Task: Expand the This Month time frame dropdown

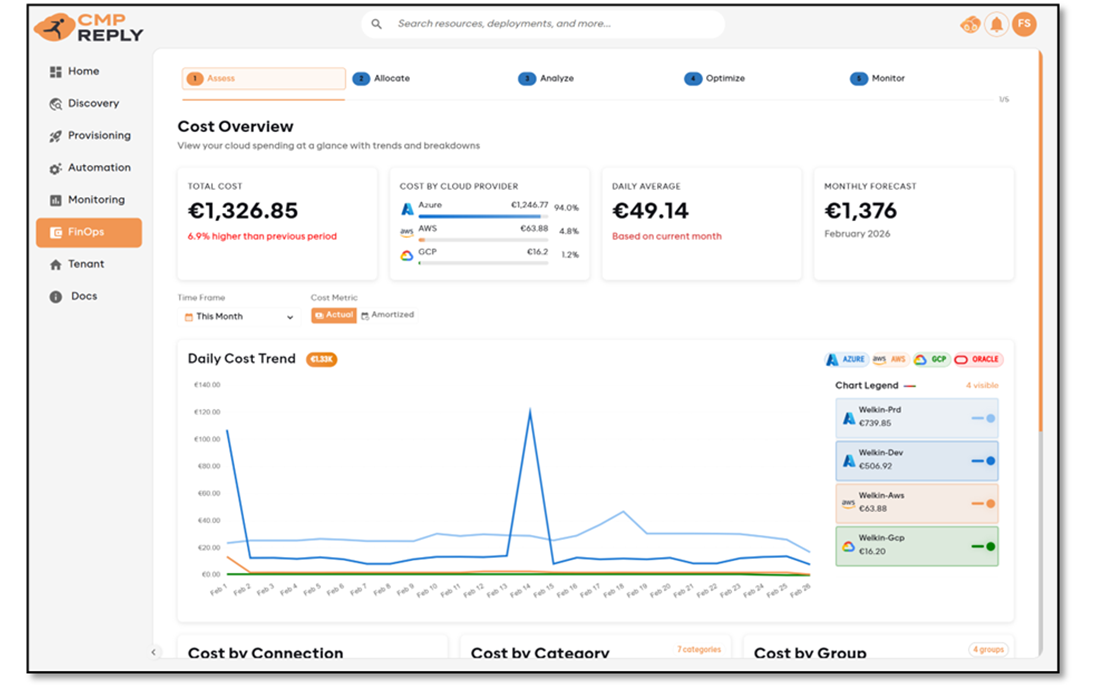Action: click(x=240, y=317)
